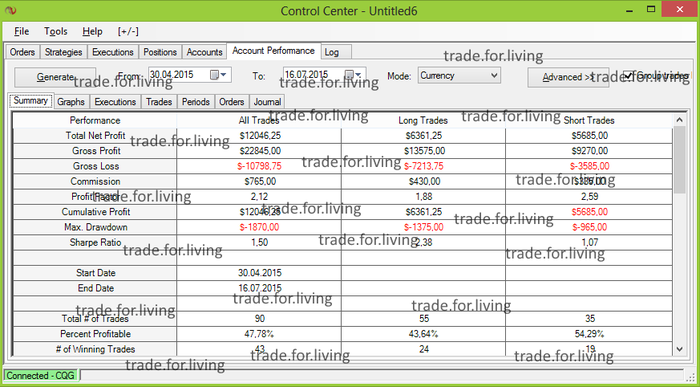Click the Long Trades column header
Screen dimensions: 700x387
point(423,120)
